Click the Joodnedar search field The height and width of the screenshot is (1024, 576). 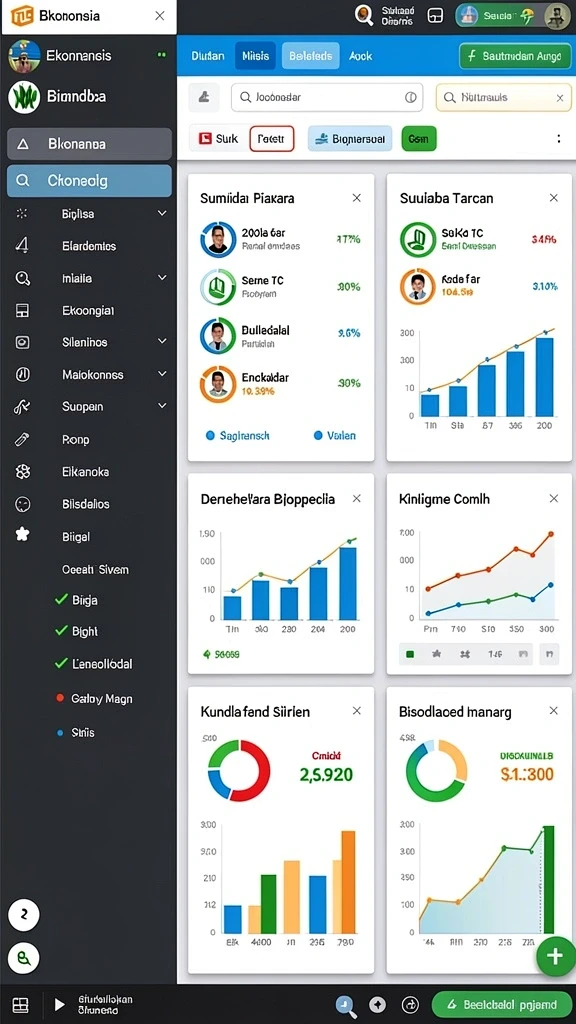tap(327, 97)
